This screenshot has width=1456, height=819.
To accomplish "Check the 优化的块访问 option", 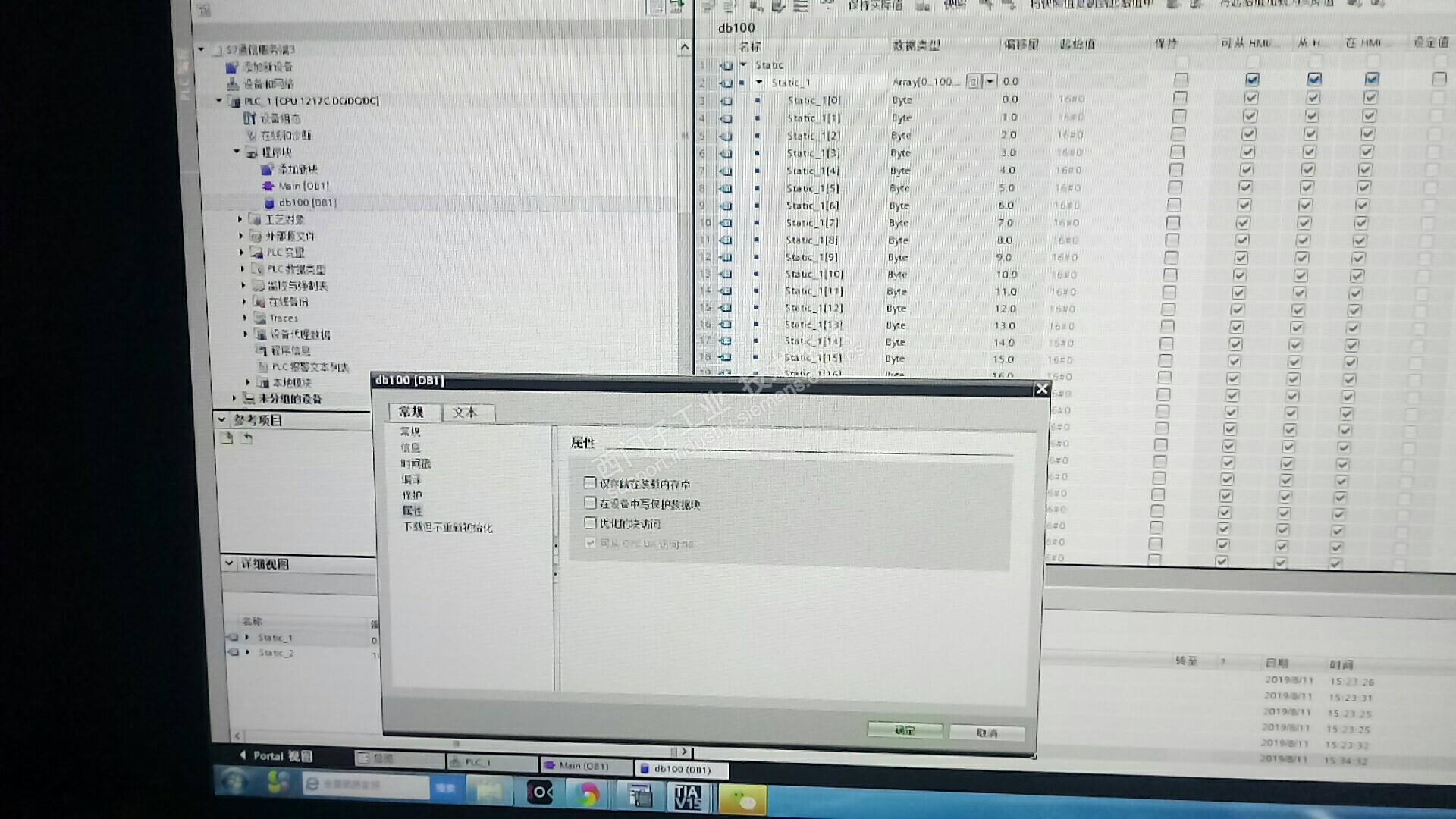I will pyautogui.click(x=590, y=522).
